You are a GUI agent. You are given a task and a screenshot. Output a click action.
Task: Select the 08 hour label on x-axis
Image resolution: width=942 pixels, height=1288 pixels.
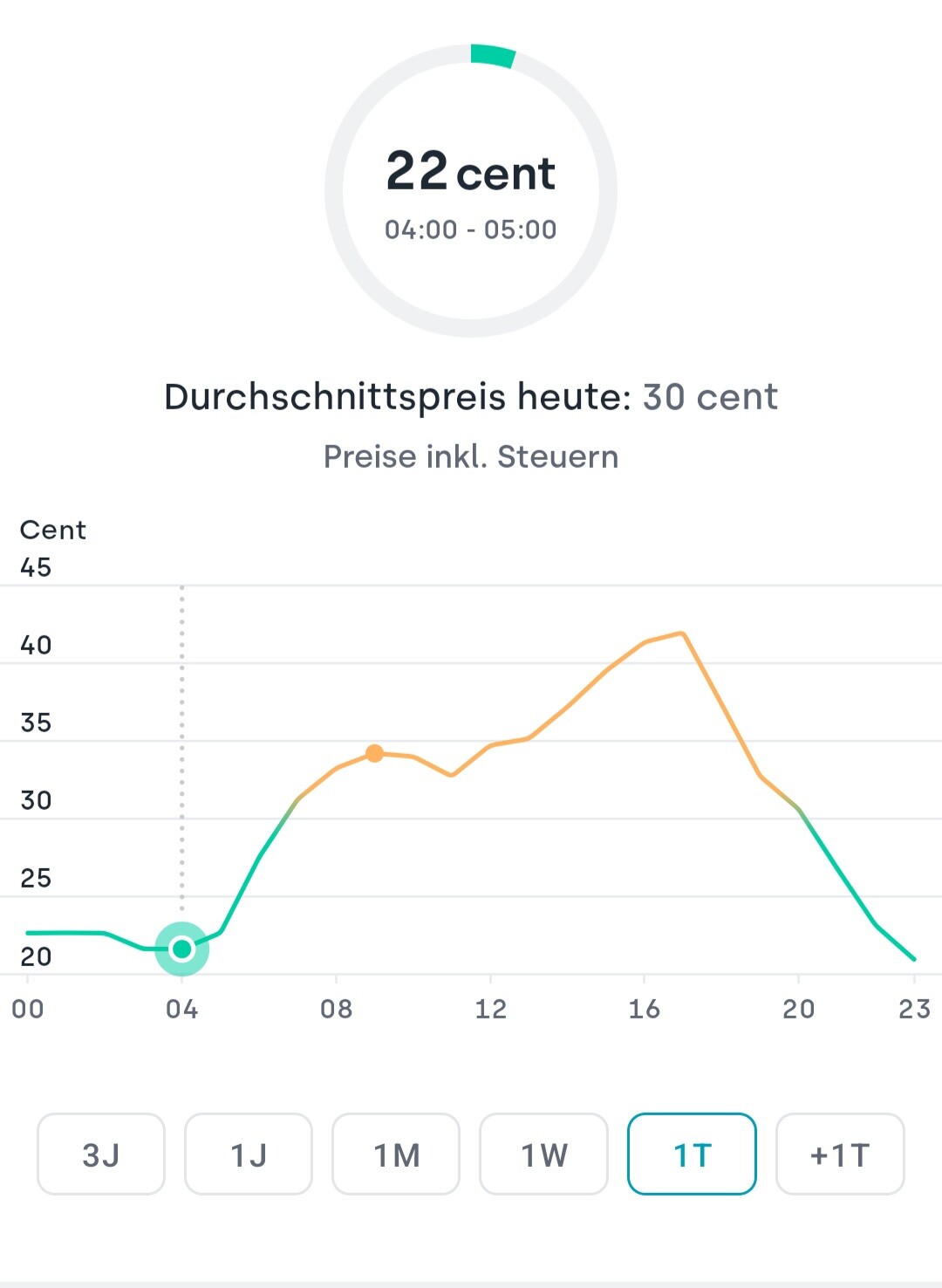pos(336,1010)
